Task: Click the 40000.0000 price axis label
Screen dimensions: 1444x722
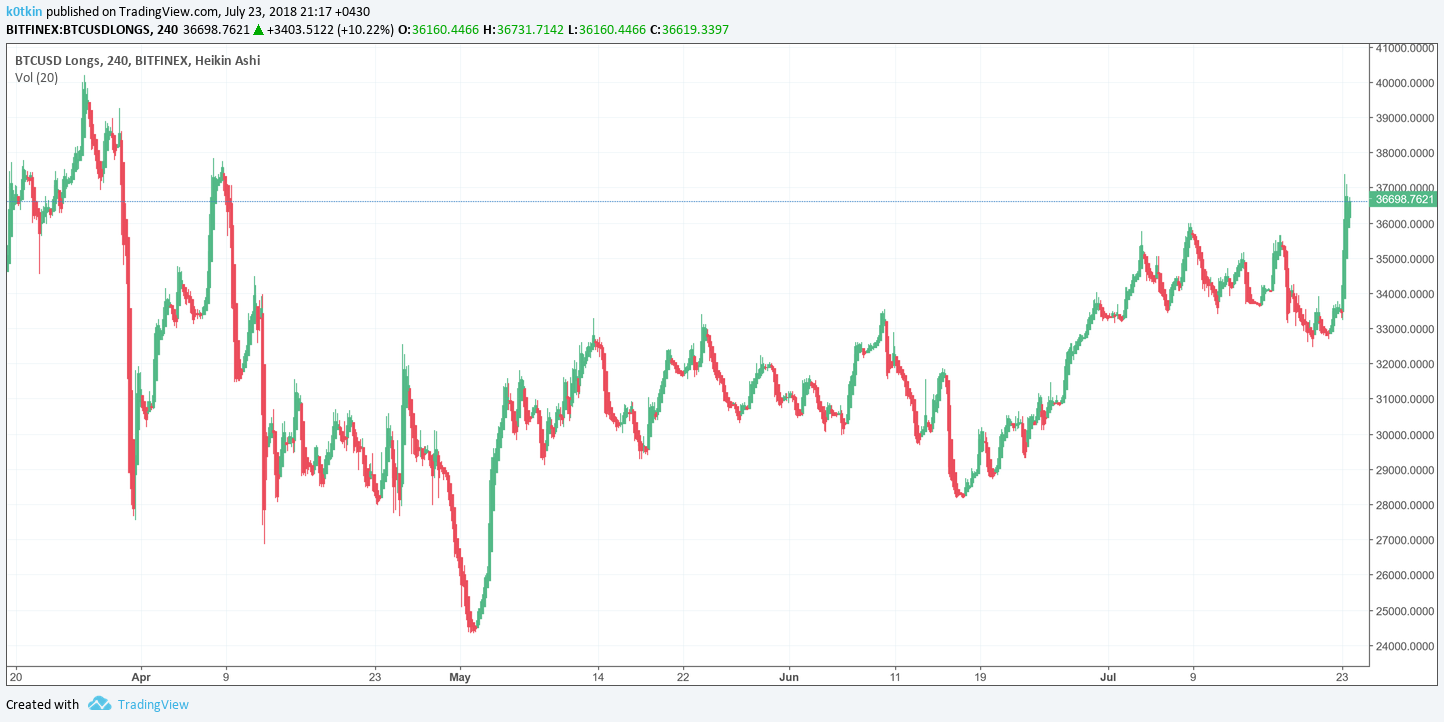Action: [x=1405, y=83]
